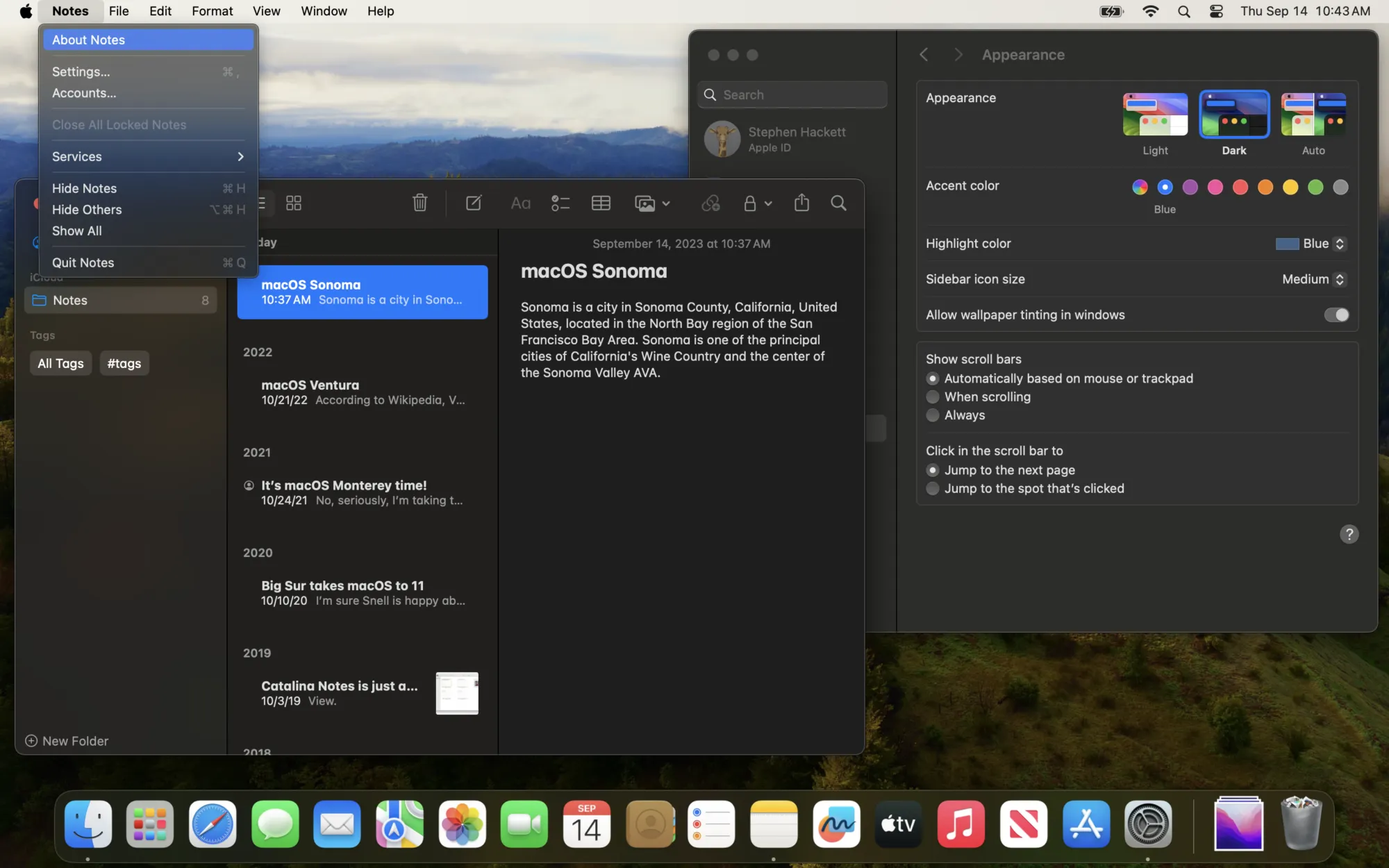This screenshot has width=1389, height=868.
Task: Delete the selected note via trash icon
Action: click(x=419, y=203)
